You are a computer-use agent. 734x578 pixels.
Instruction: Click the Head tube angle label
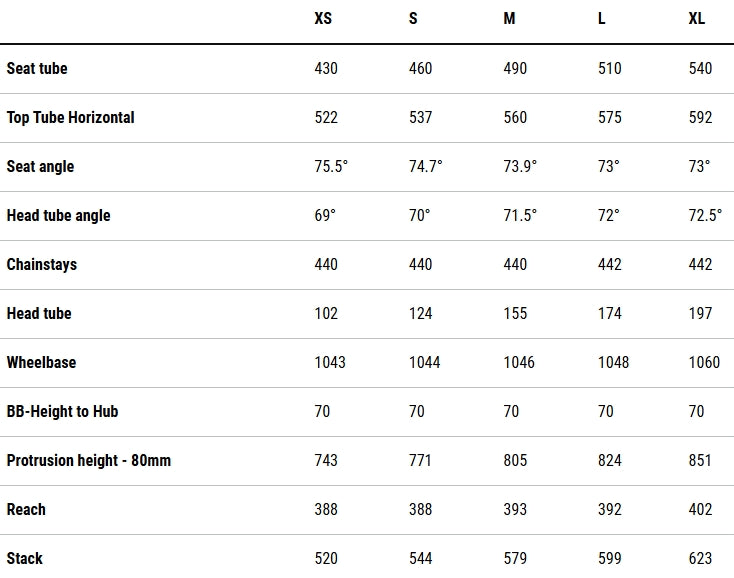tap(59, 216)
